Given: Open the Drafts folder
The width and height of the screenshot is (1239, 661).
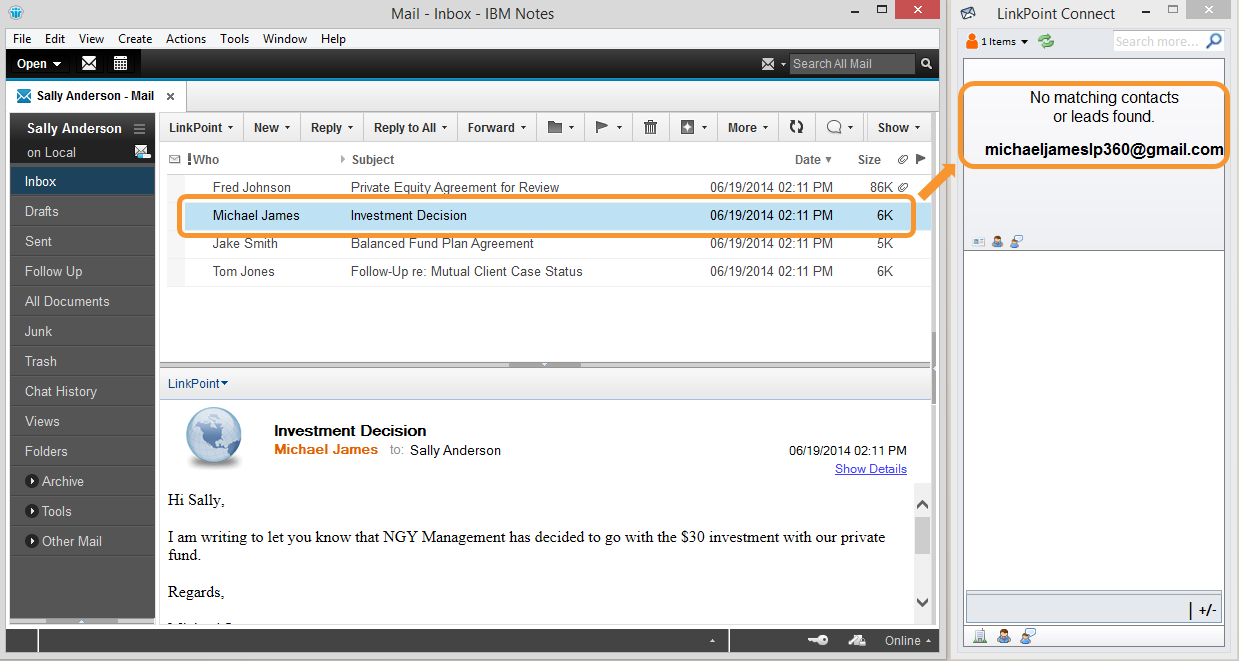Looking at the screenshot, I should click(82, 211).
